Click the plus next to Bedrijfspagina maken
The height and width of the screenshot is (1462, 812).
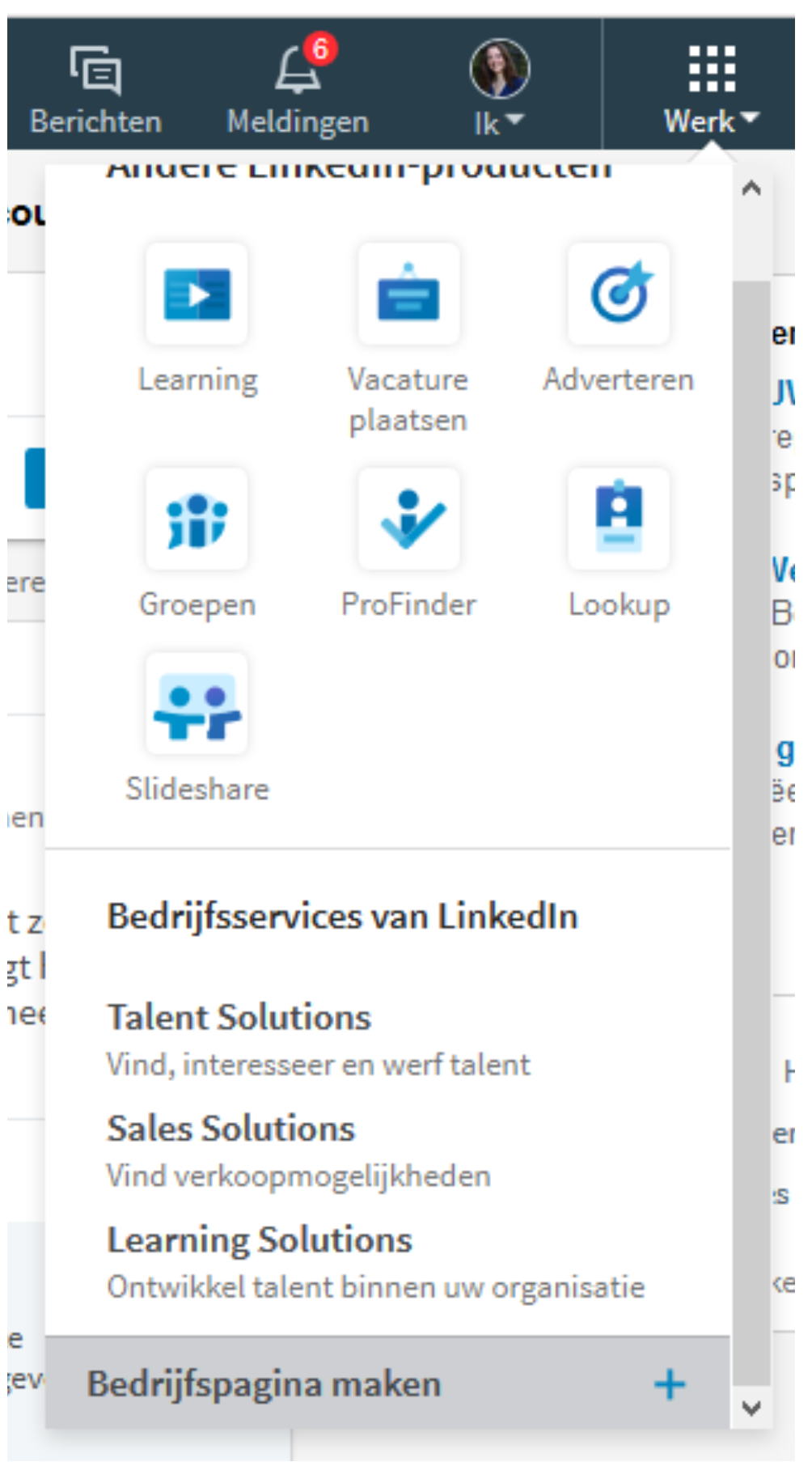[x=670, y=1384]
